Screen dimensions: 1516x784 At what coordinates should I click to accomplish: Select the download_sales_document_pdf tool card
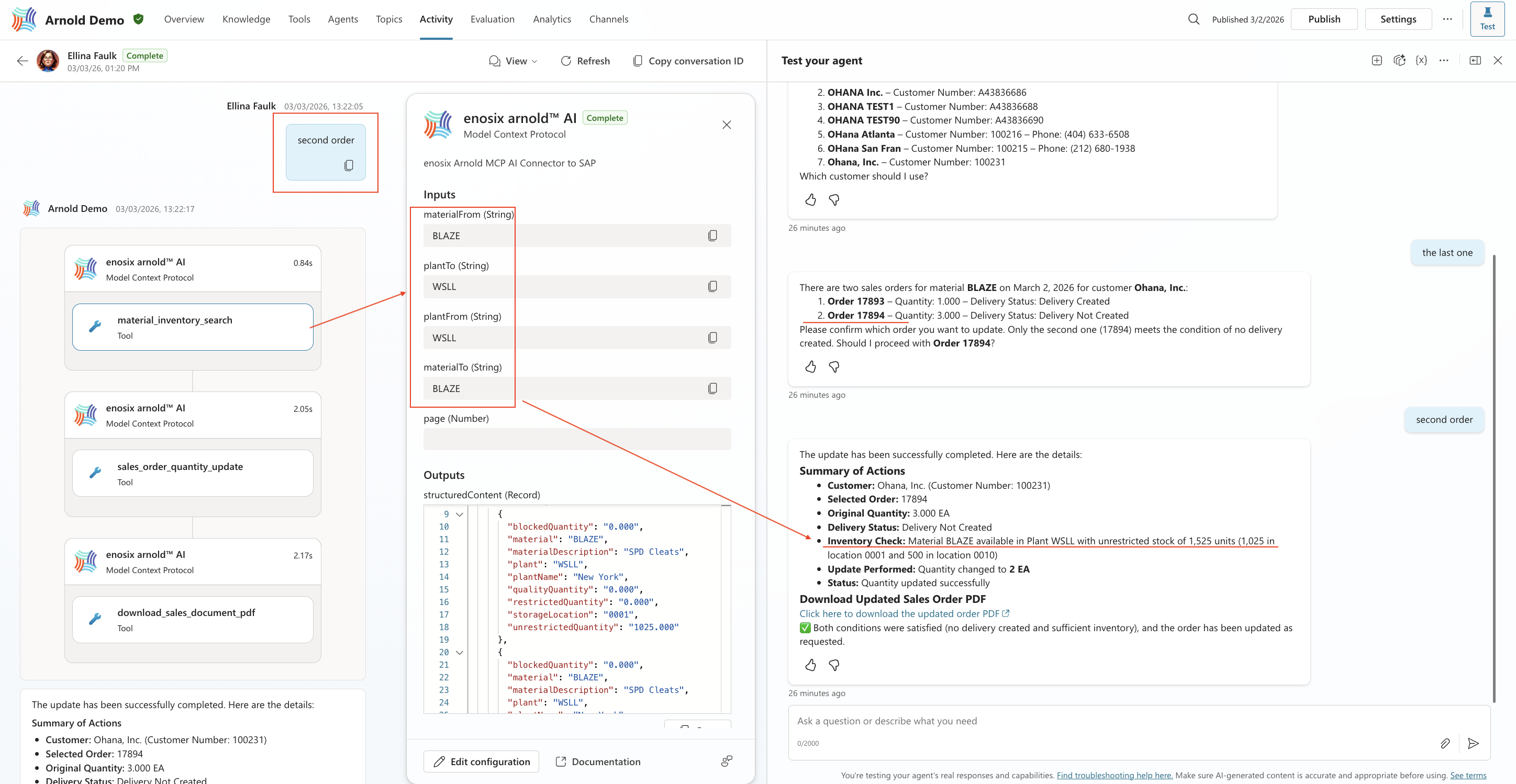coord(193,620)
